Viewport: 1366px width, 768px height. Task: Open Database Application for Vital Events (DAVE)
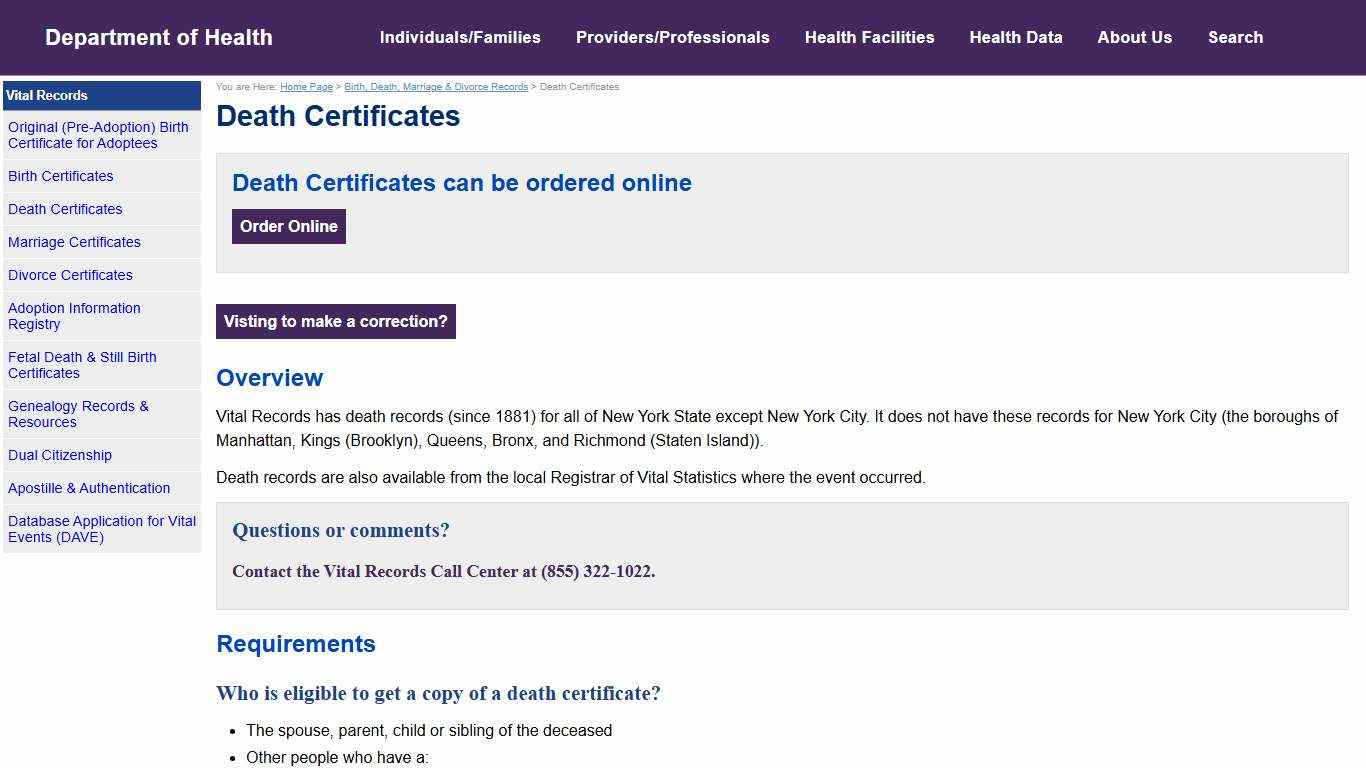click(101, 529)
